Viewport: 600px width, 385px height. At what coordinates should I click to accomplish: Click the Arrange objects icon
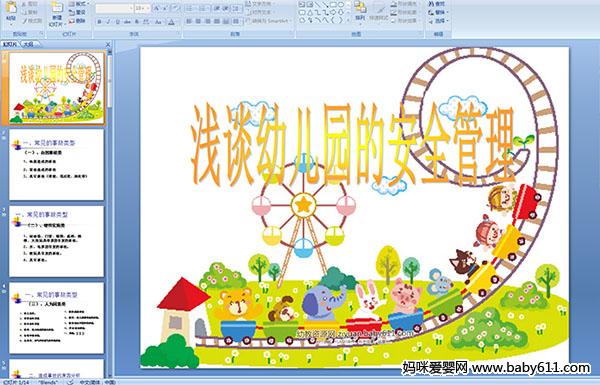point(360,11)
